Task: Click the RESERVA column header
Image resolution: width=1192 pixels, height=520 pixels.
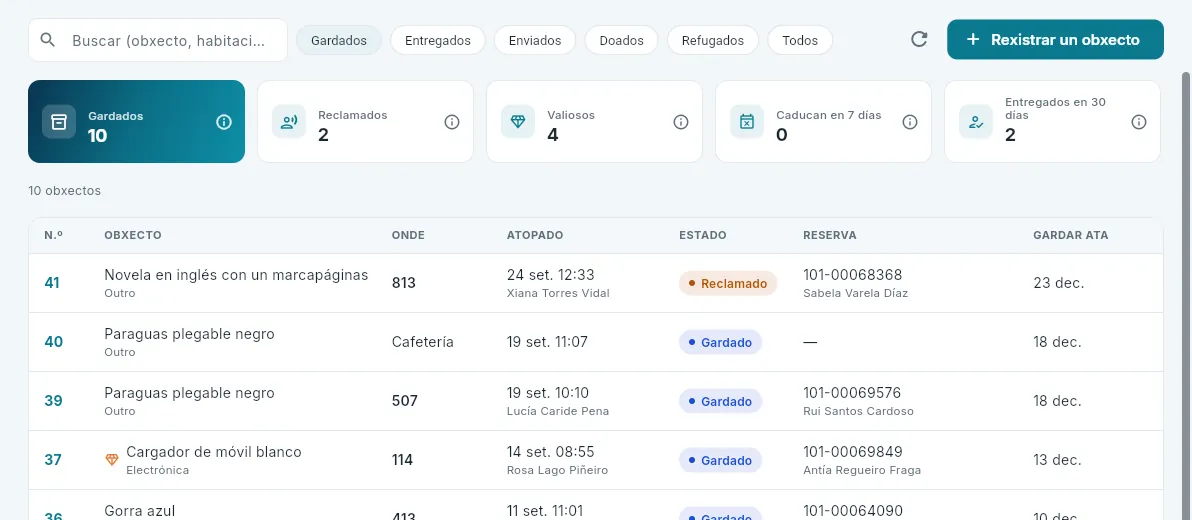Action: click(x=830, y=236)
